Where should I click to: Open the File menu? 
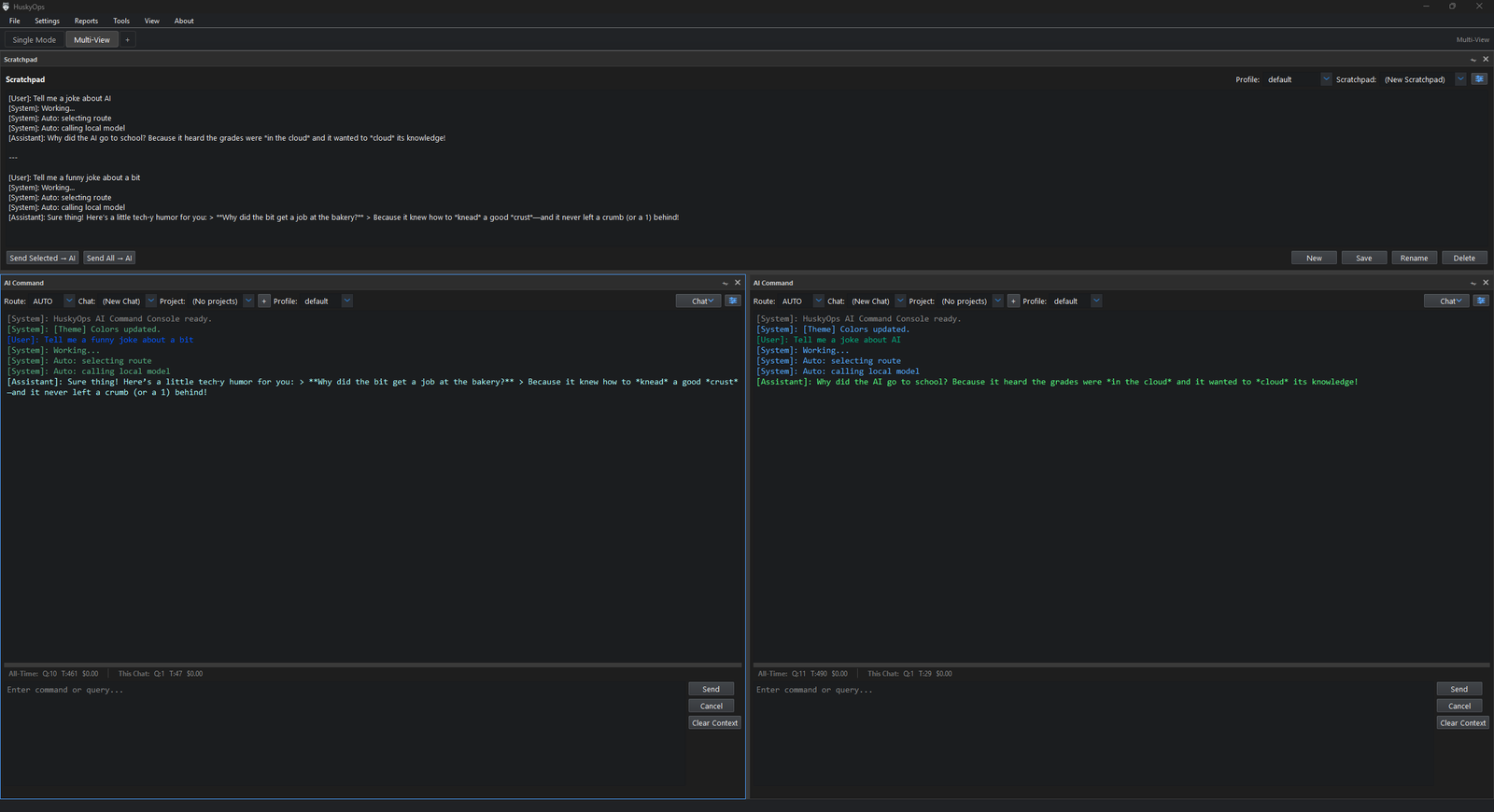coord(14,21)
